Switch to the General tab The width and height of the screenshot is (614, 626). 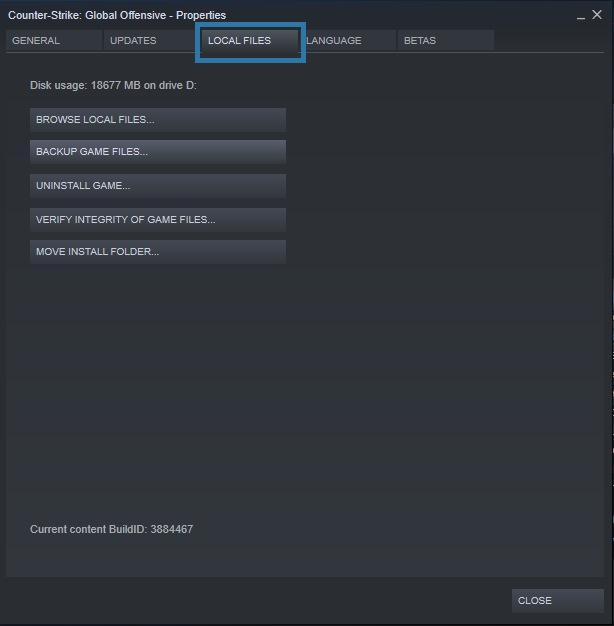coord(54,40)
